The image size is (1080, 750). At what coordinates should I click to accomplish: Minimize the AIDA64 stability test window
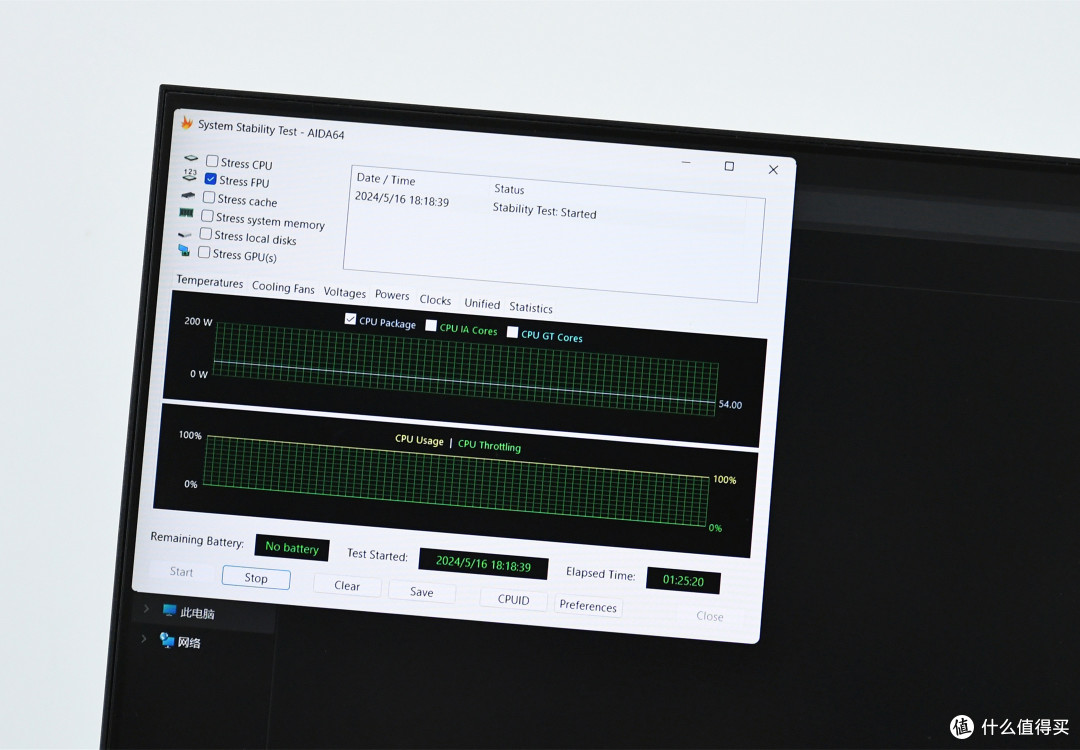click(686, 163)
